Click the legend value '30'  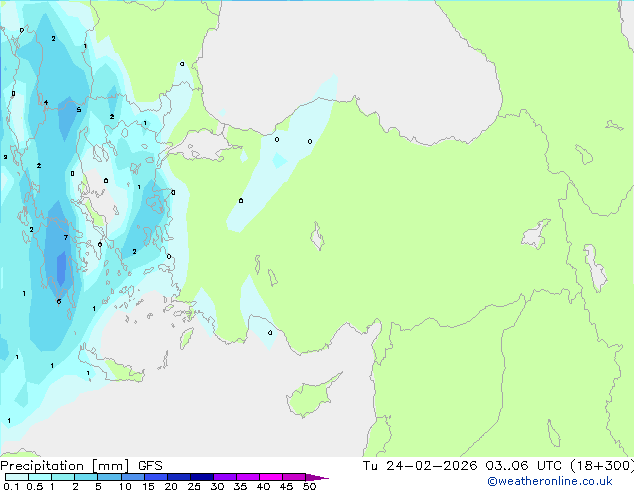pyautogui.click(x=217, y=486)
